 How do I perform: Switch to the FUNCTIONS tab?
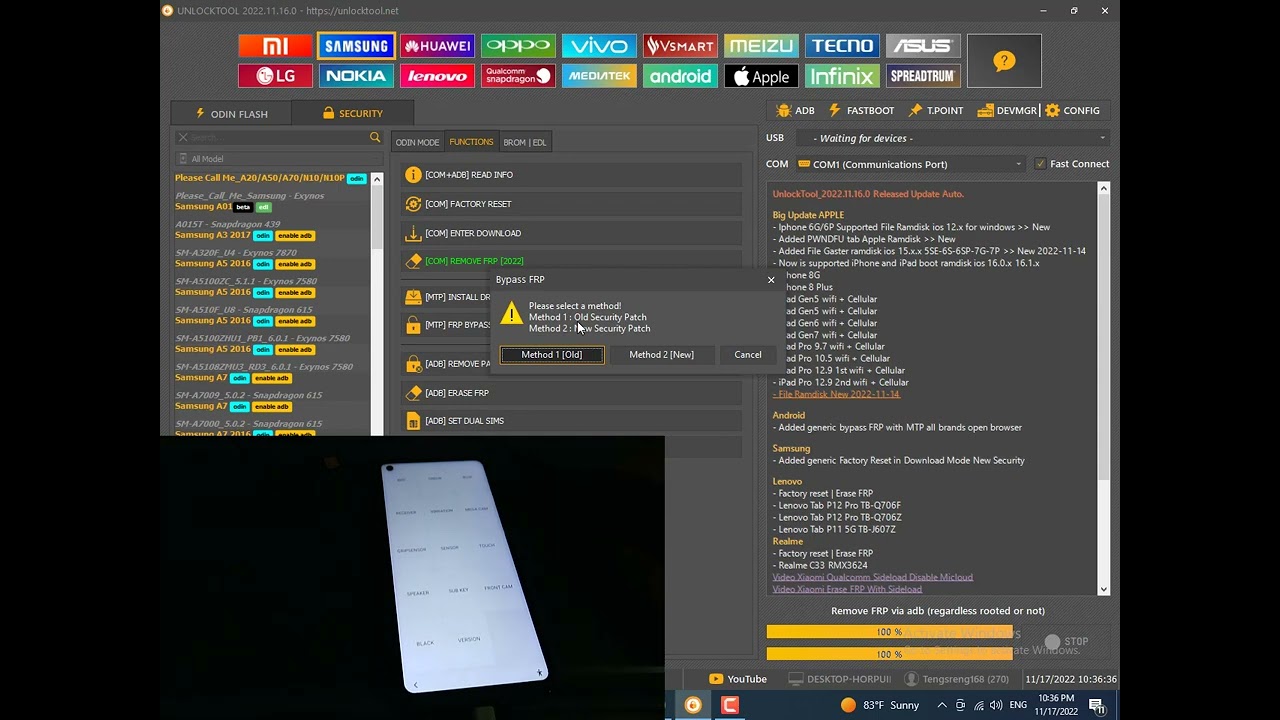click(x=471, y=142)
